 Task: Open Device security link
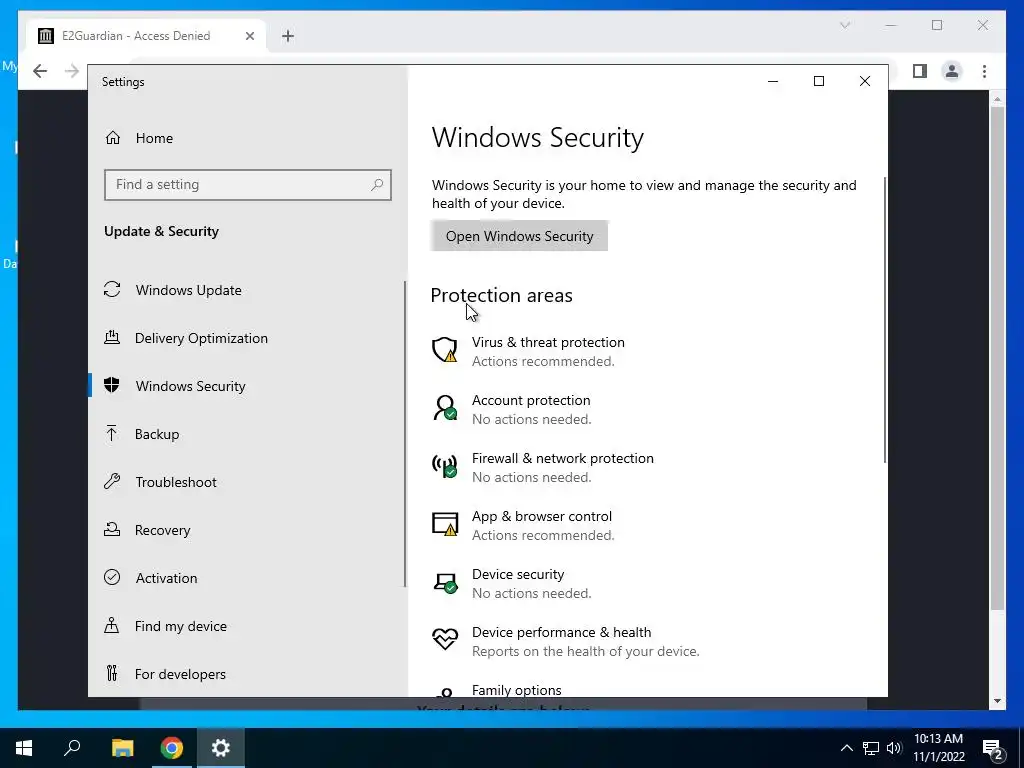point(518,574)
